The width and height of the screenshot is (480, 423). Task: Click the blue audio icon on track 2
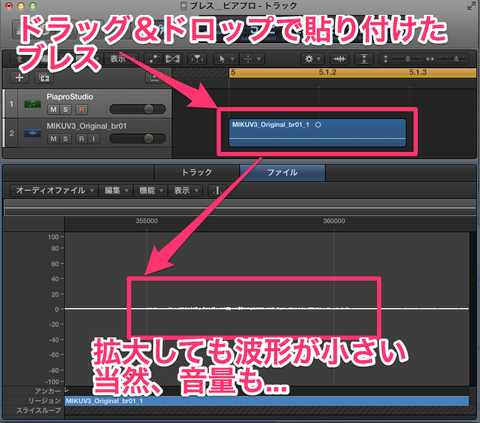coord(32,133)
